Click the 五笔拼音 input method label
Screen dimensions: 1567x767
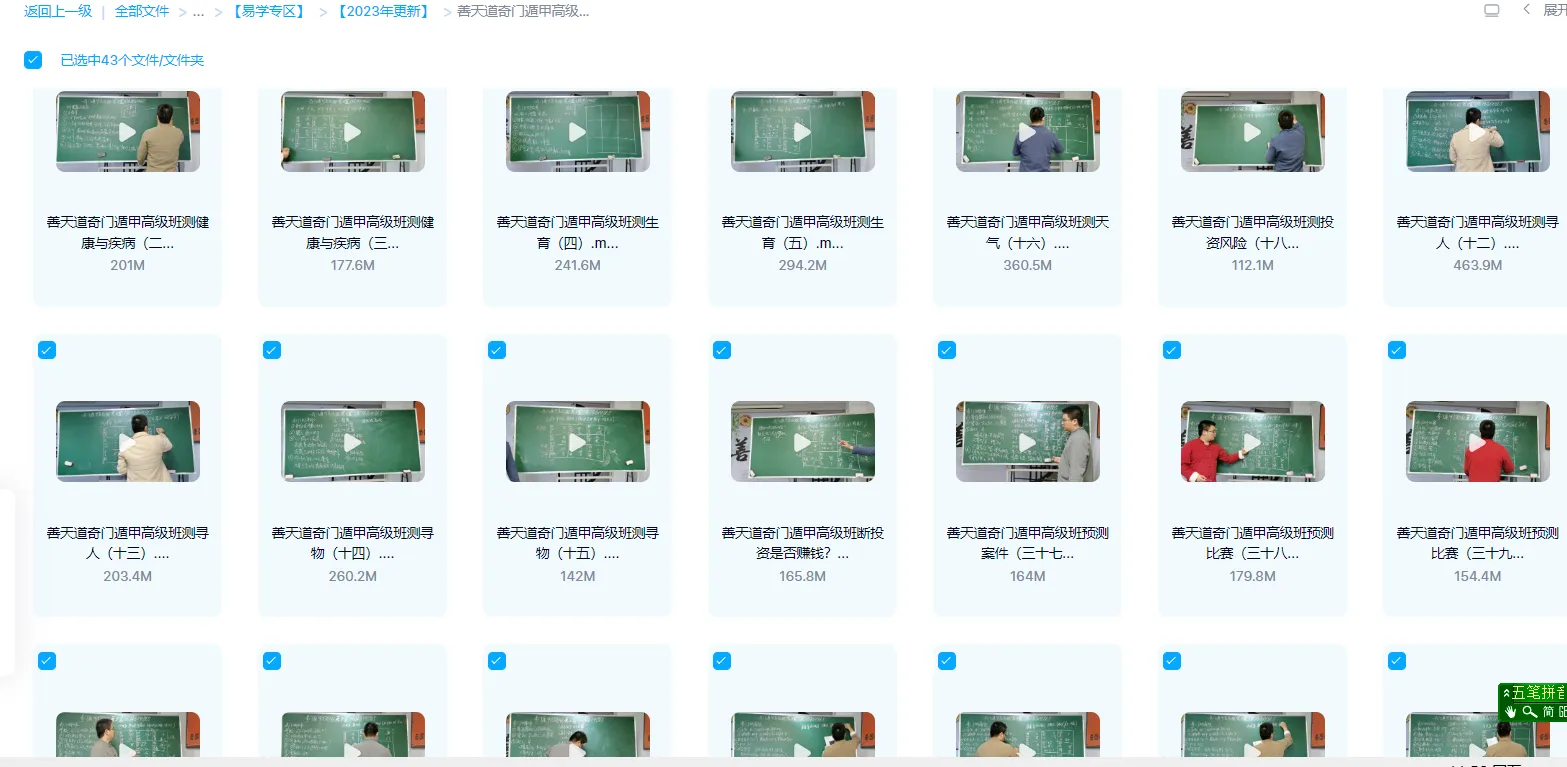pos(1539,693)
